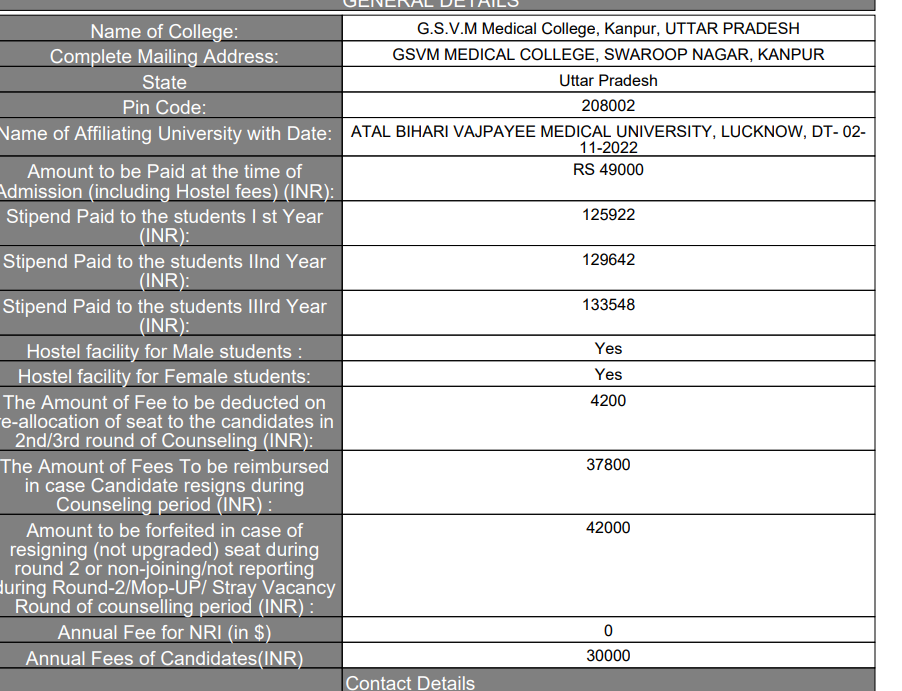Click Yes for female hostel facility
Viewport: 902px width, 691px height.
point(608,375)
